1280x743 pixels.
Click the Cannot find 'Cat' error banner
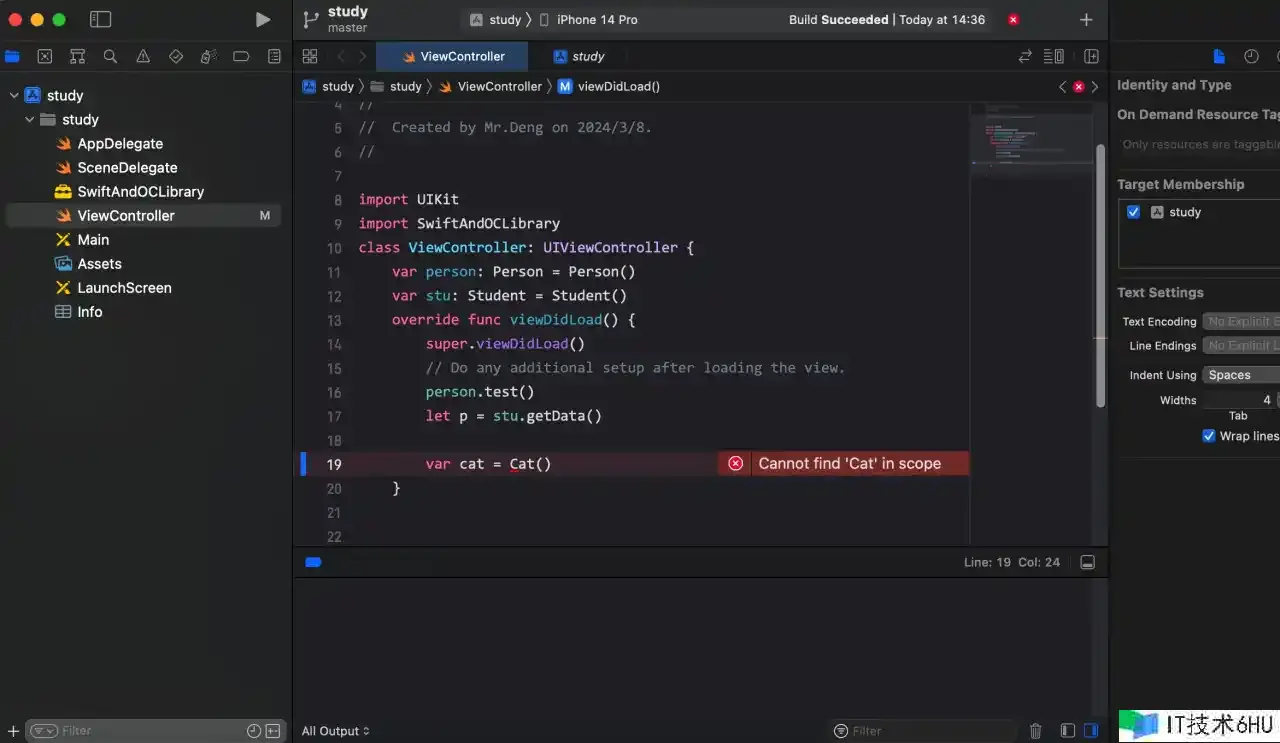843,464
